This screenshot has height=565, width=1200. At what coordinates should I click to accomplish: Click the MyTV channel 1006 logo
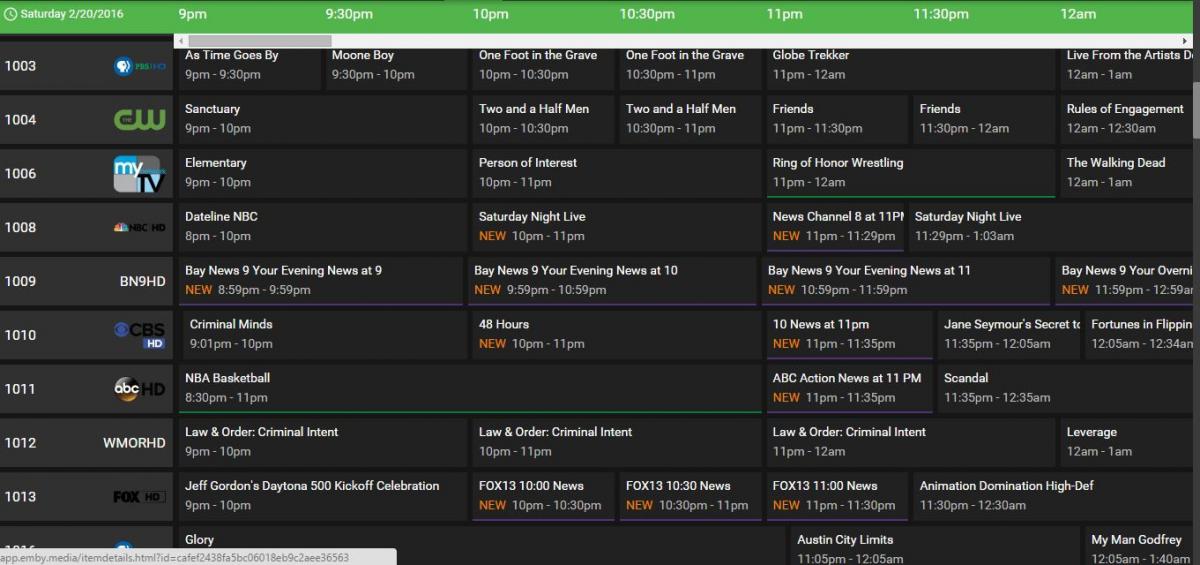(138, 174)
